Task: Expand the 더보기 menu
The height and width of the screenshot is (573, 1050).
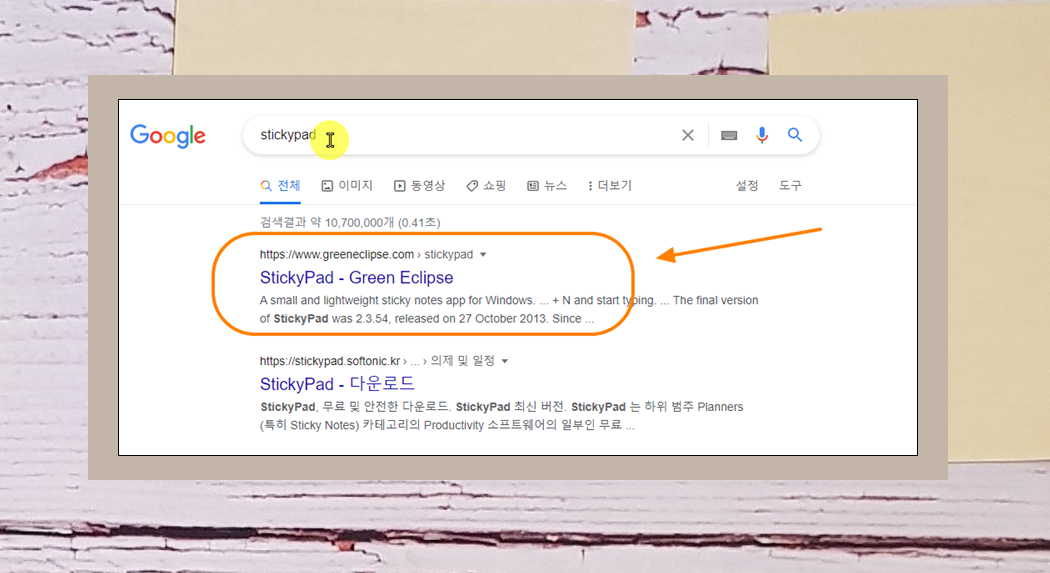Action: [609, 186]
